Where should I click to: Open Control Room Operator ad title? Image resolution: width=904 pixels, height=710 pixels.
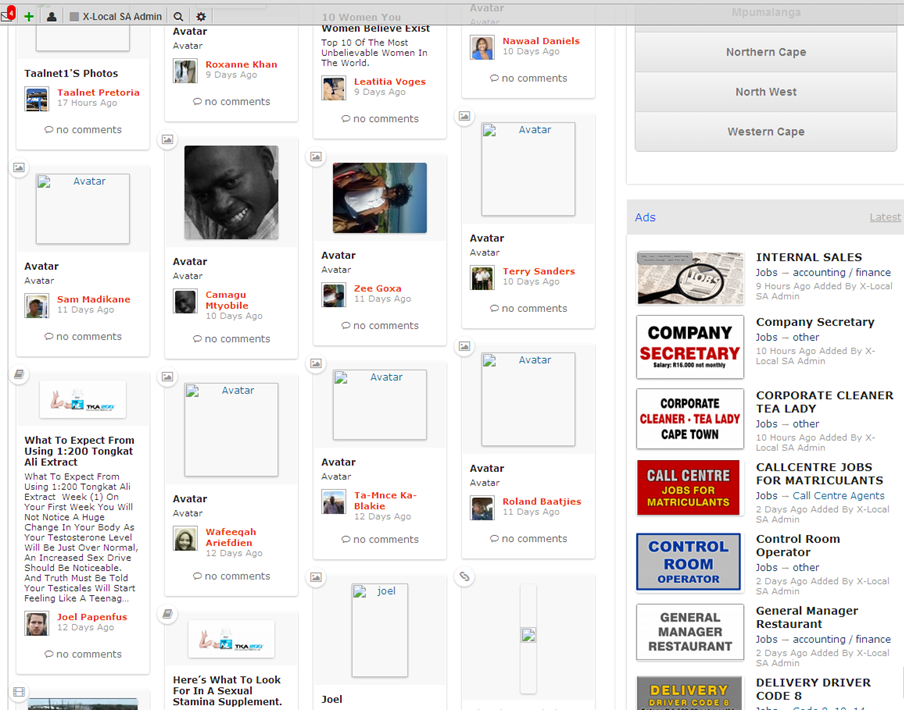[x=798, y=546]
